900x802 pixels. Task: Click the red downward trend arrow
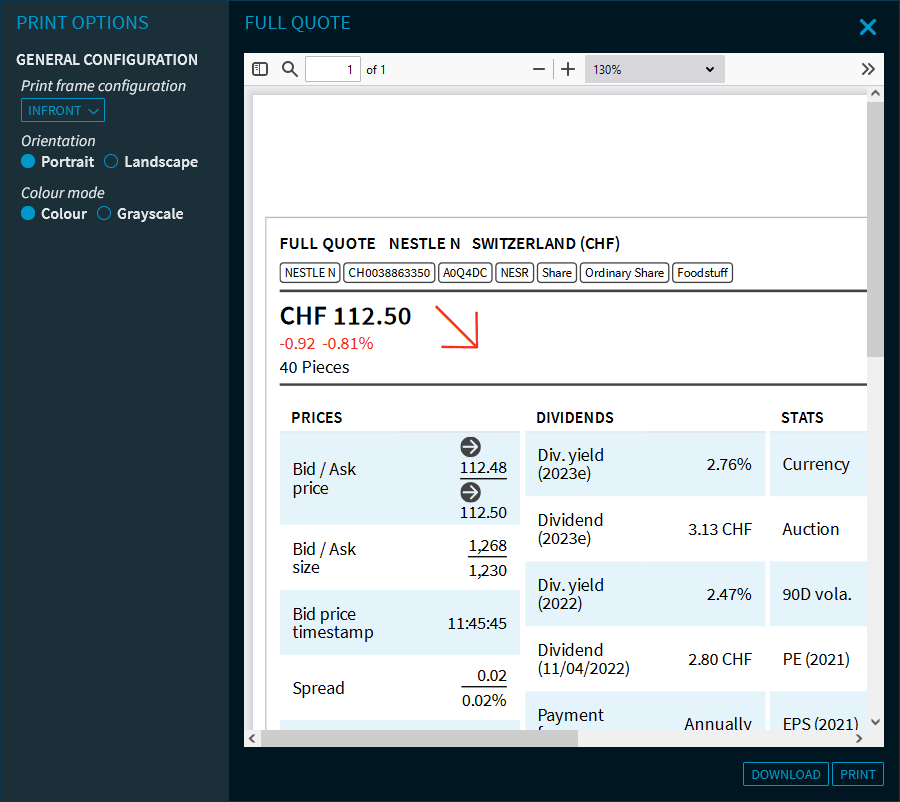coord(458,328)
